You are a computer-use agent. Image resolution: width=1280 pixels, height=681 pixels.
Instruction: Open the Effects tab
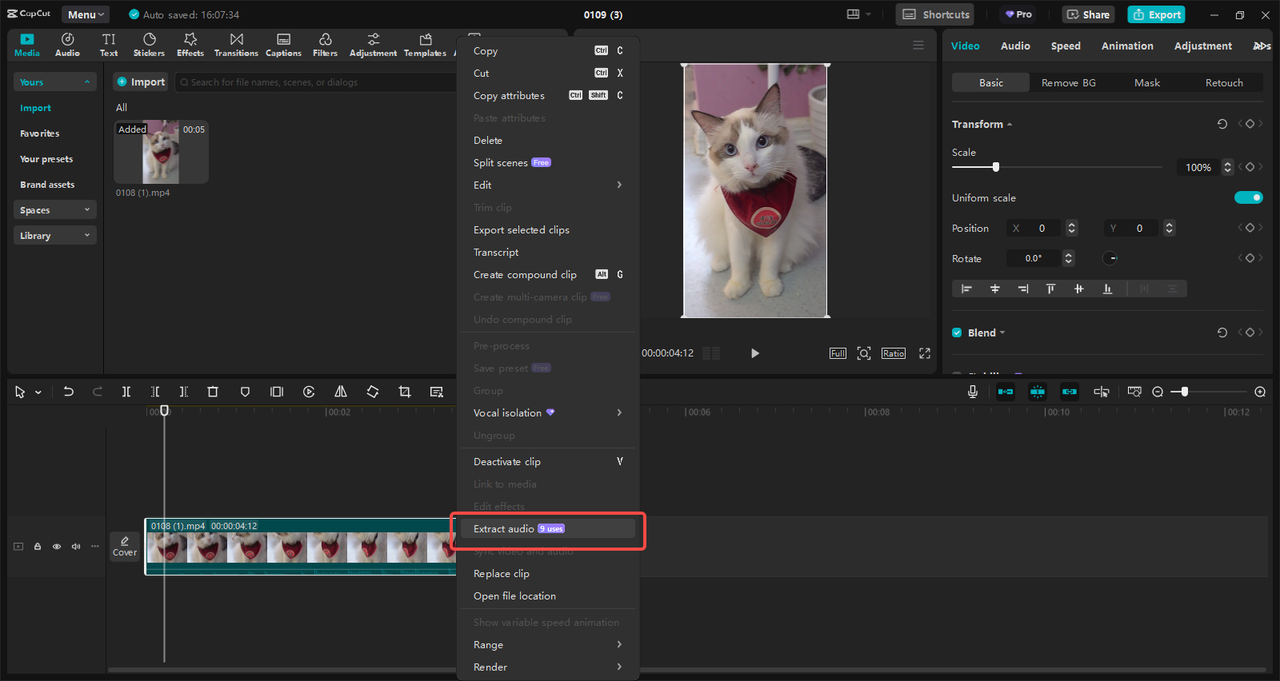click(x=190, y=45)
